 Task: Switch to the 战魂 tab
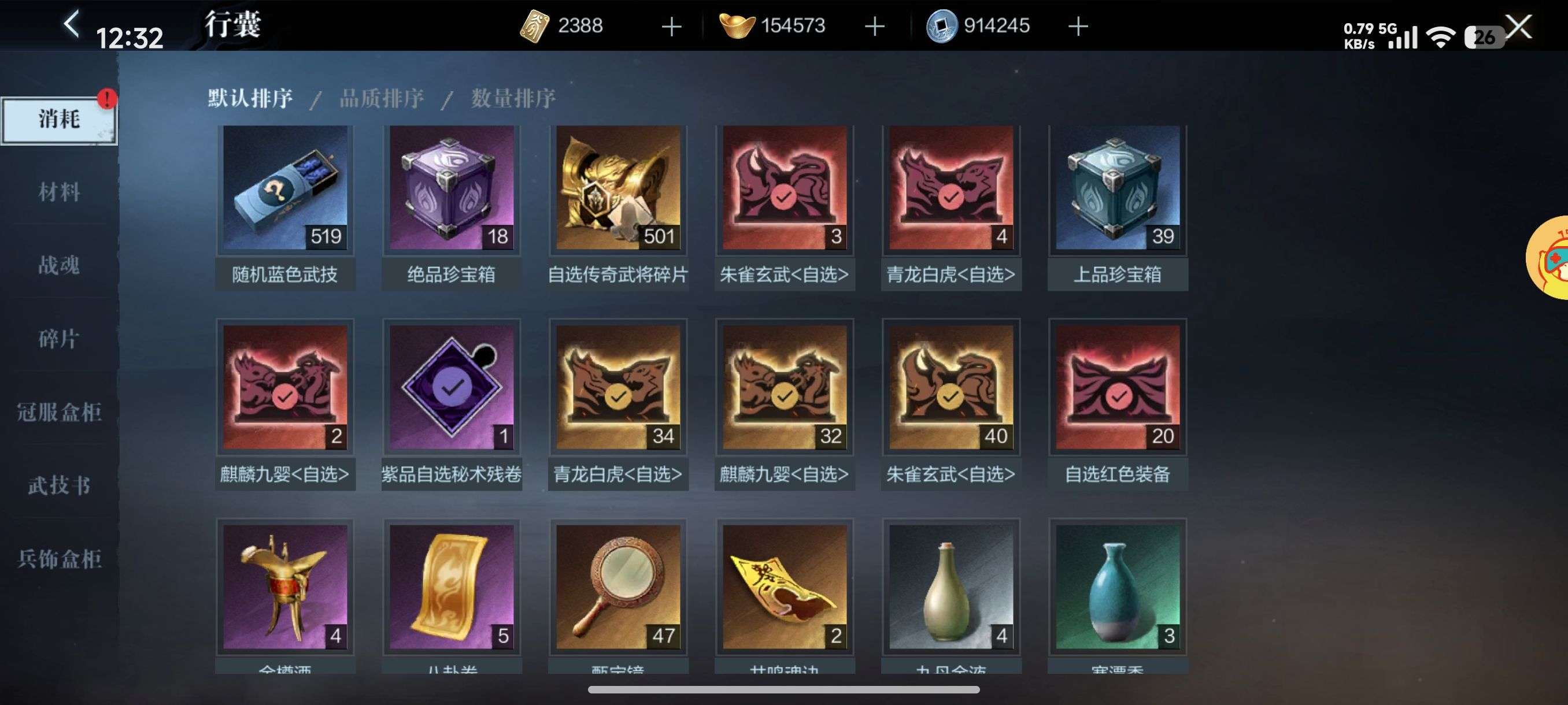pos(59,265)
